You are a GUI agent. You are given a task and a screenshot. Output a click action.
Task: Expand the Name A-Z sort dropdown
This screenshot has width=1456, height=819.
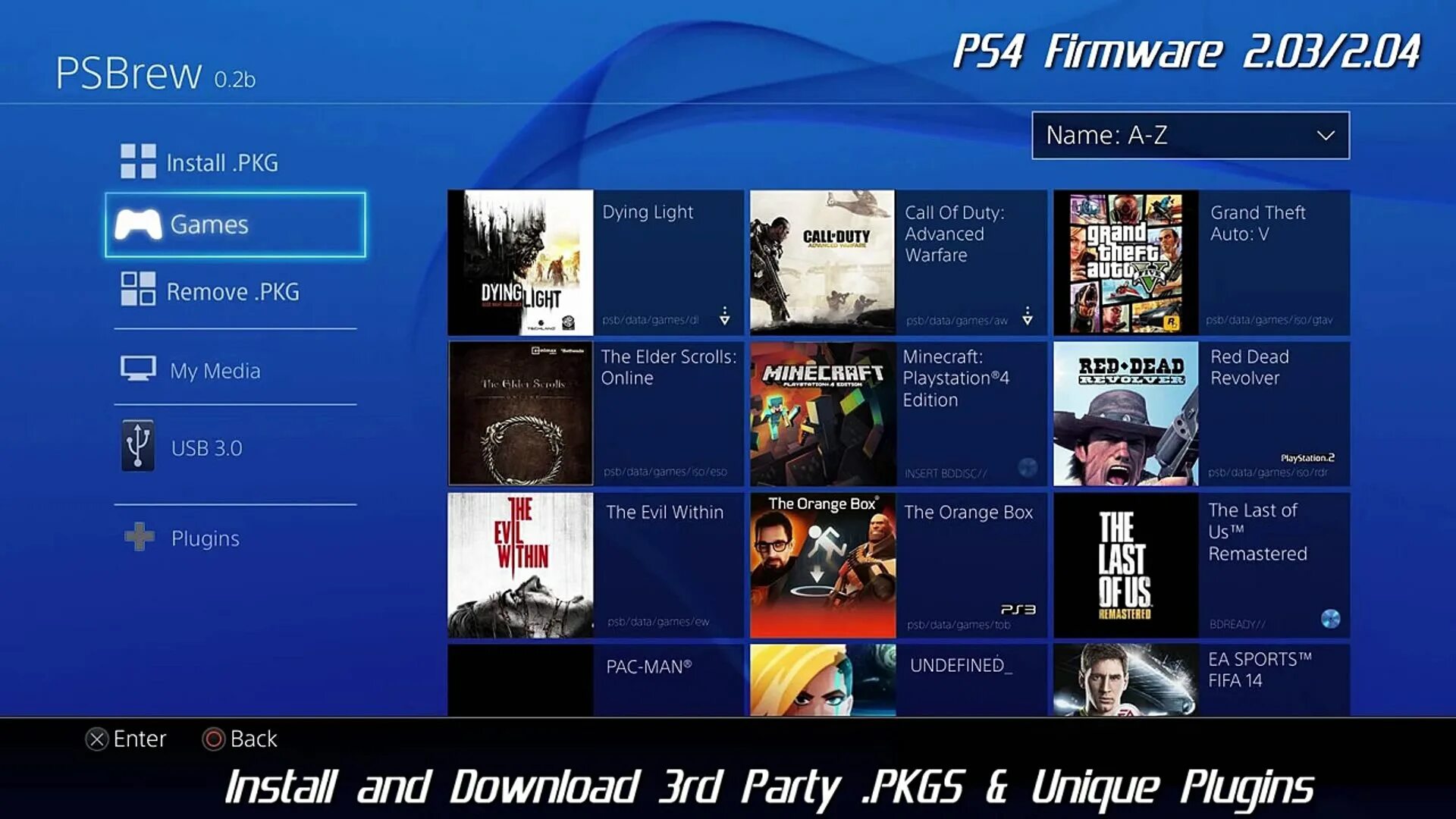point(1189,134)
